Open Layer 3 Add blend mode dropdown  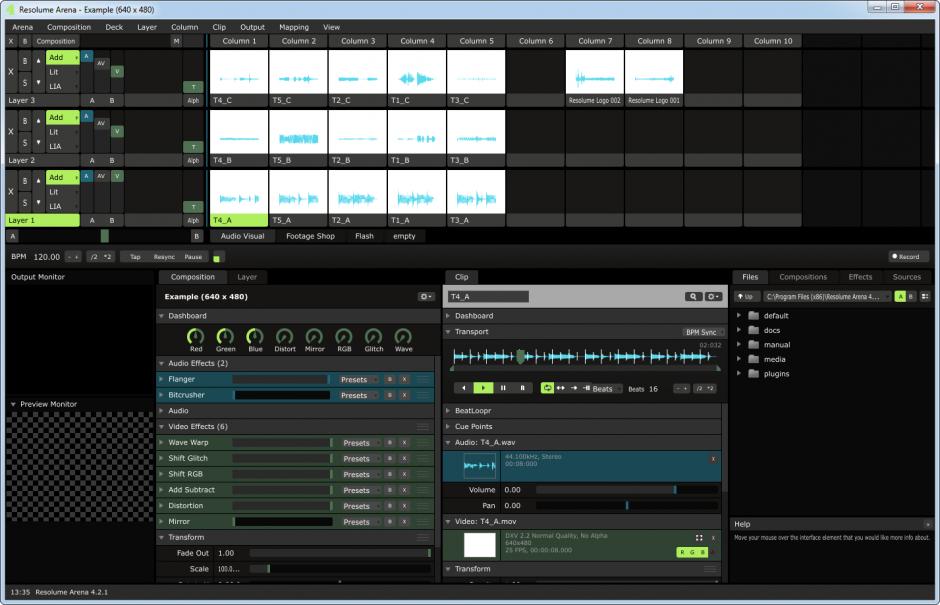[x=63, y=57]
